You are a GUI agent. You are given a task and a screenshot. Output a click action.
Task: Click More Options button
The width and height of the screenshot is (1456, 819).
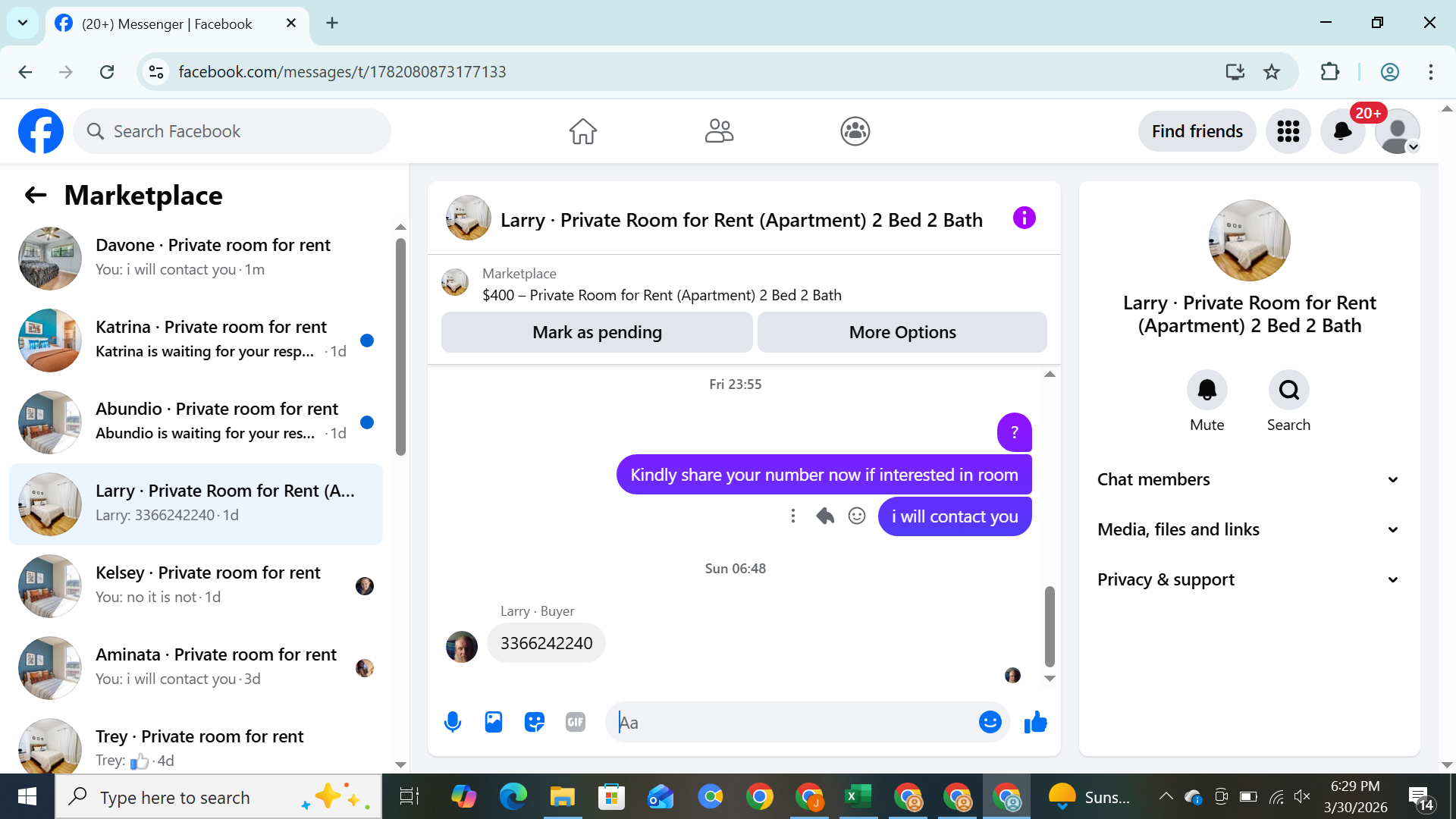point(902,332)
